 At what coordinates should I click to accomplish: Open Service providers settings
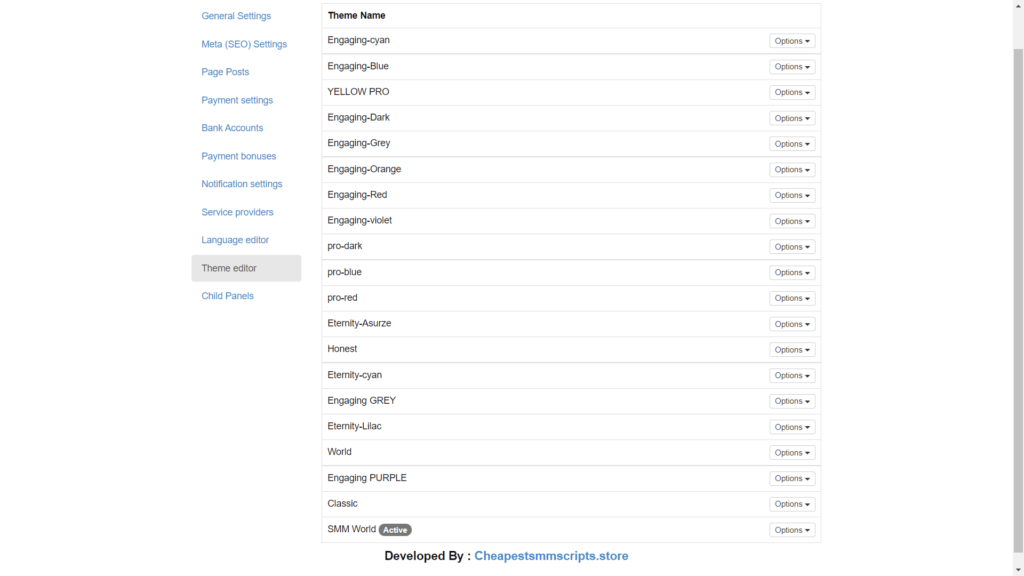237,212
